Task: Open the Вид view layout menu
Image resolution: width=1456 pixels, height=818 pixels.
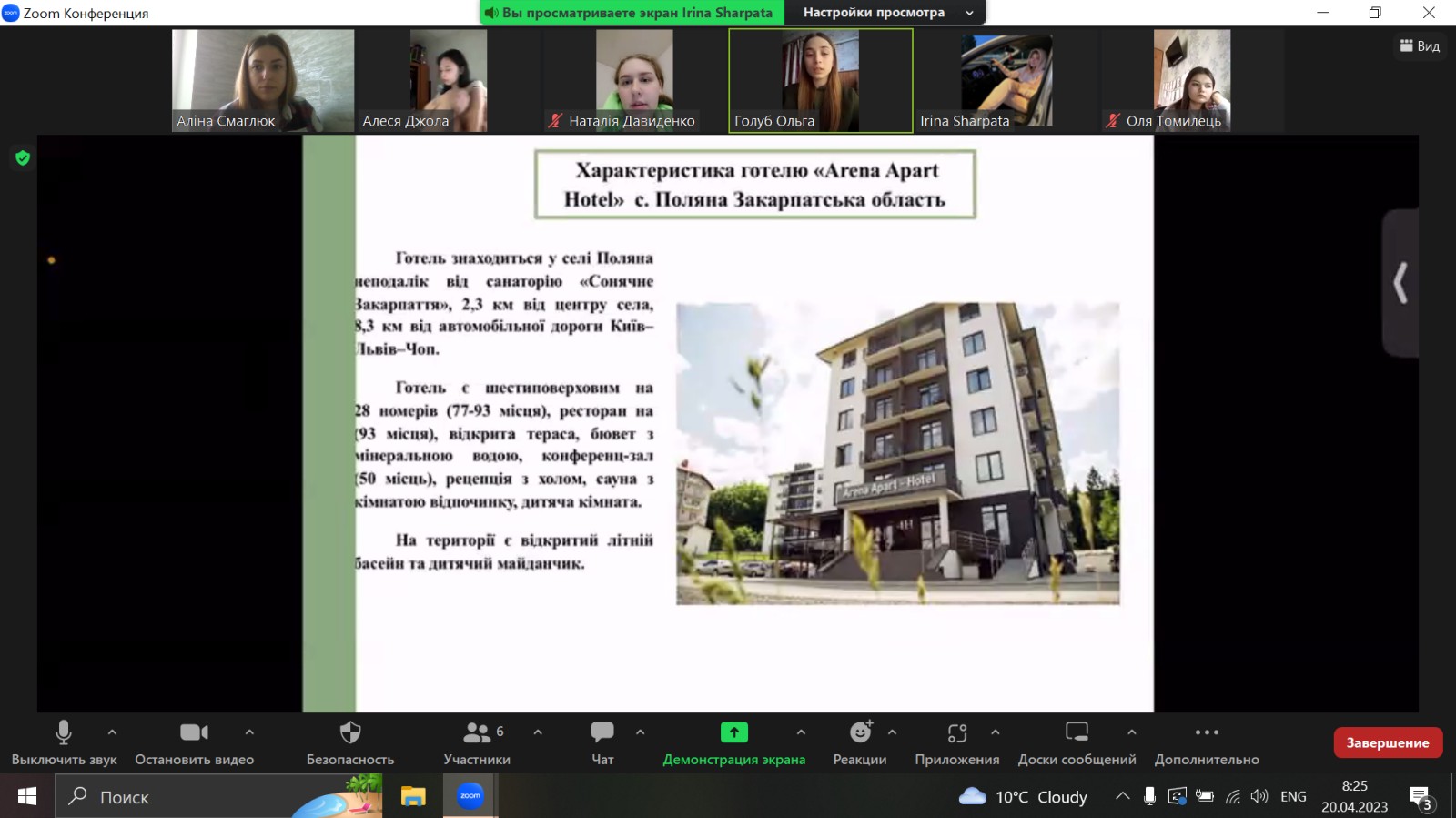Action: pos(1420,46)
